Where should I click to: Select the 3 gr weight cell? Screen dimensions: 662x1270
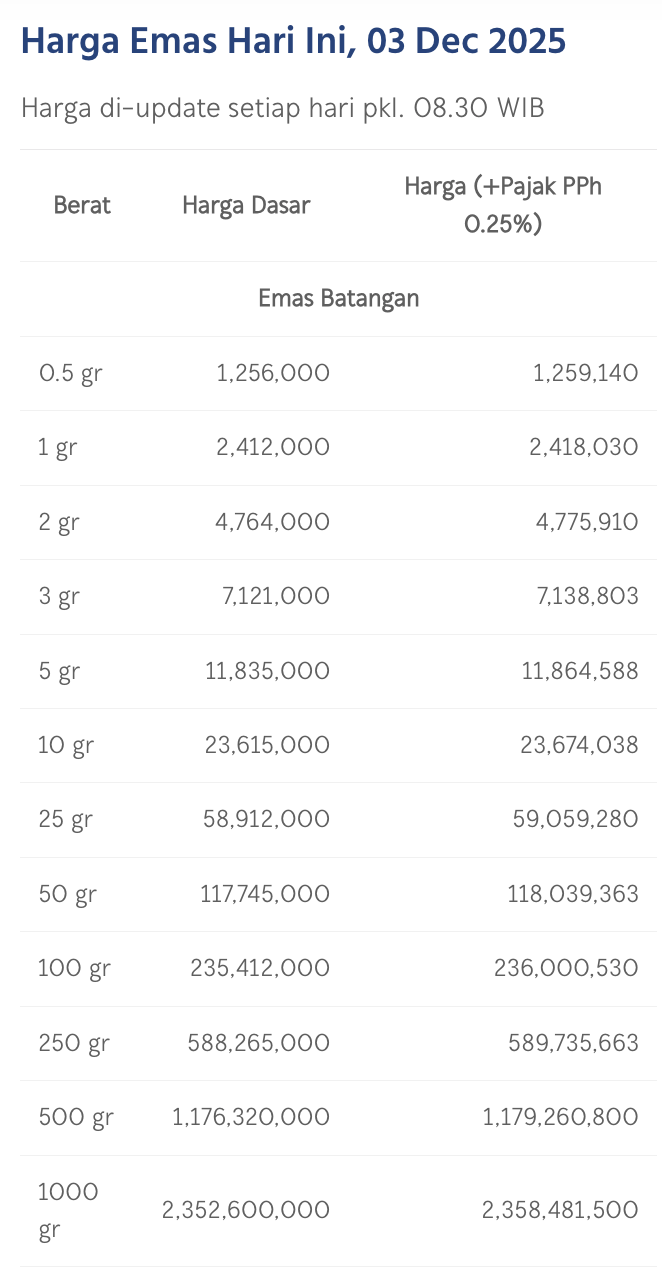pyautogui.click(x=59, y=596)
